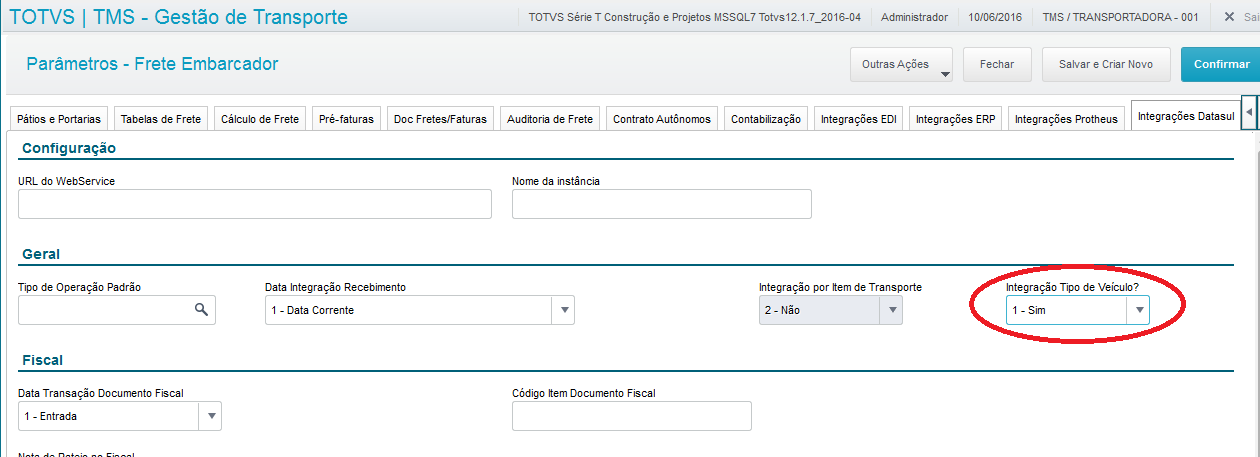Confirm the parameters with Confirmar
The height and width of the screenshot is (457, 1260).
coord(1221,64)
